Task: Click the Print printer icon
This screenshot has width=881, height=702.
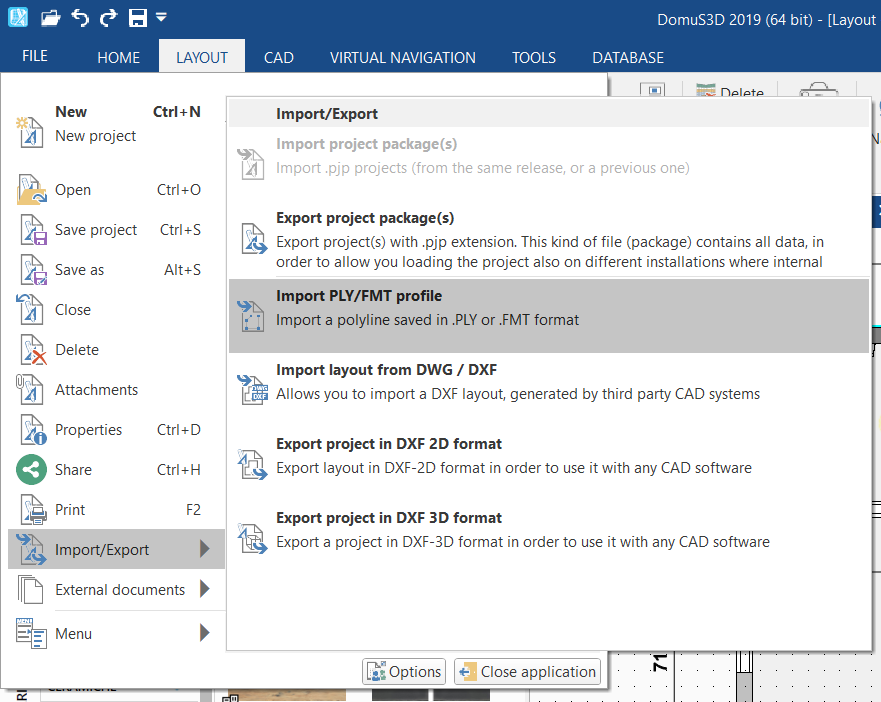Action: (33, 510)
